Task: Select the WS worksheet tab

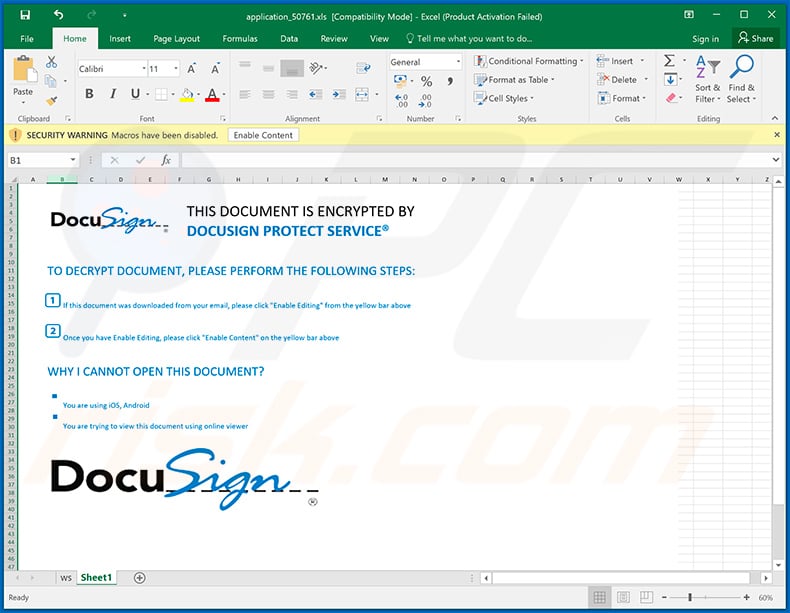Action: pyautogui.click(x=66, y=578)
